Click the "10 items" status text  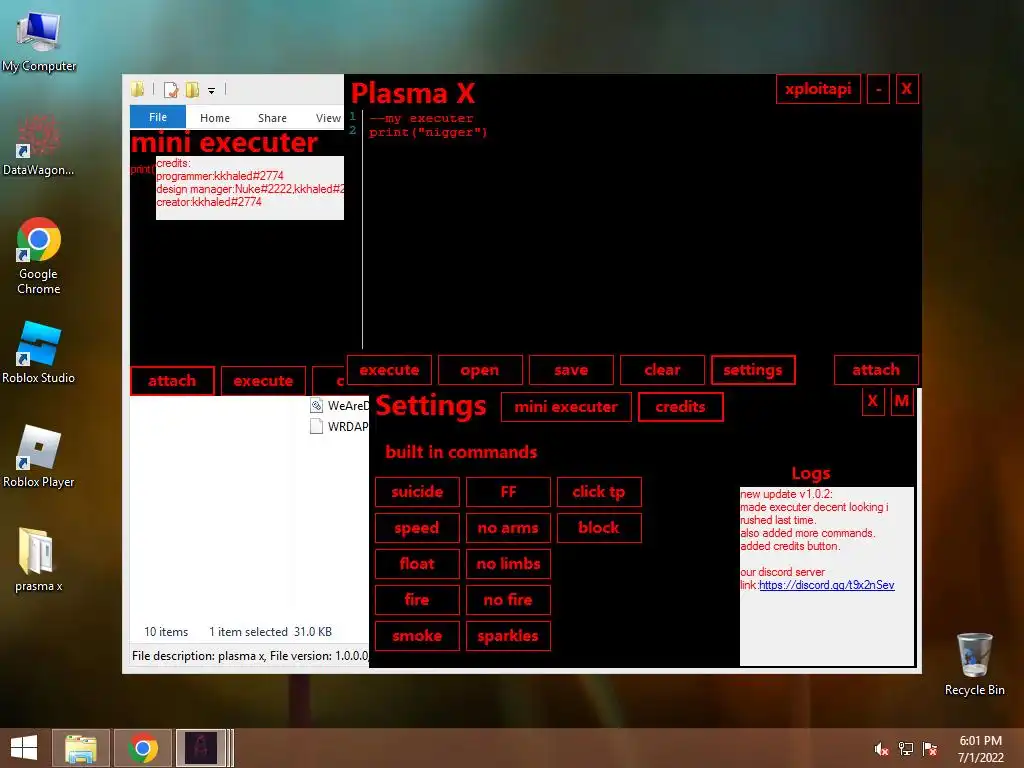coord(166,632)
